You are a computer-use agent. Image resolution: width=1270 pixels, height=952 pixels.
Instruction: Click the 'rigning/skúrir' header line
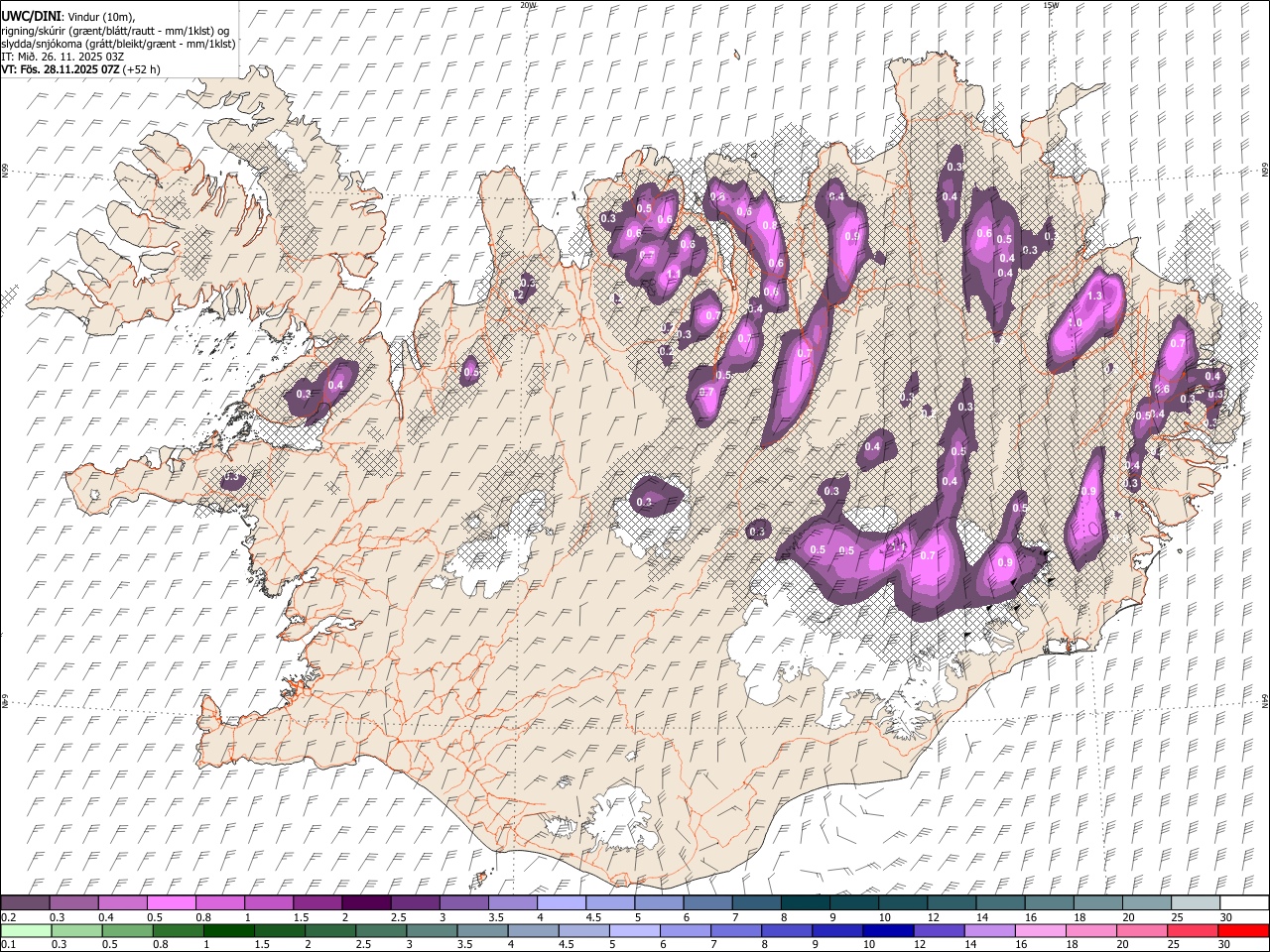[x=115, y=31]
